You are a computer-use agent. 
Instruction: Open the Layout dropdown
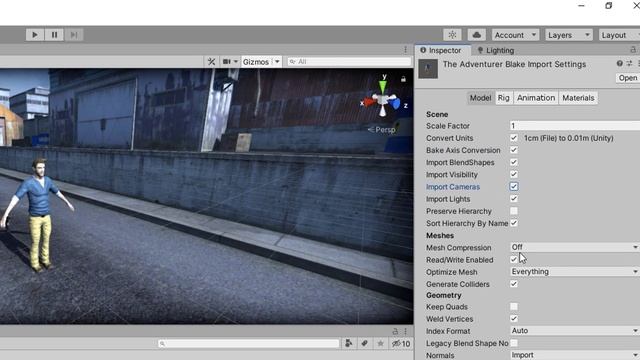coord(619,35)
